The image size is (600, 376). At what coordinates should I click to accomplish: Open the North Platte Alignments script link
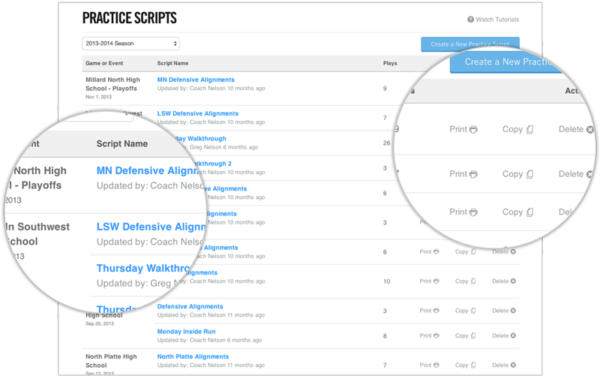(x=193, y=356)
